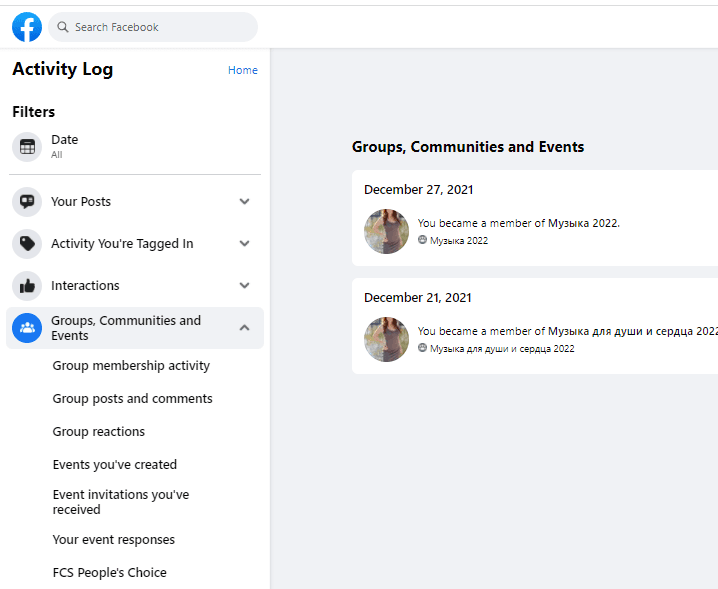Open Your event responses
This screenshot has height=589, width=718.
click(x=114, y=540)
